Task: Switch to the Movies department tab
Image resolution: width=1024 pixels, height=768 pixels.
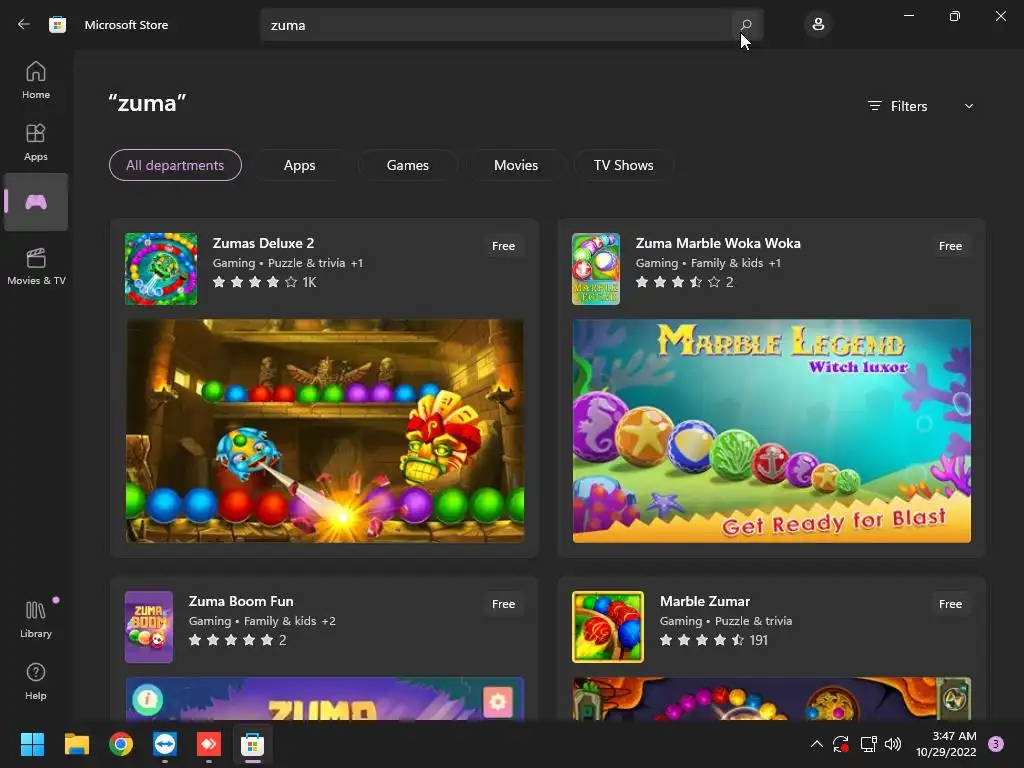Action: click(x=516, y=165)
